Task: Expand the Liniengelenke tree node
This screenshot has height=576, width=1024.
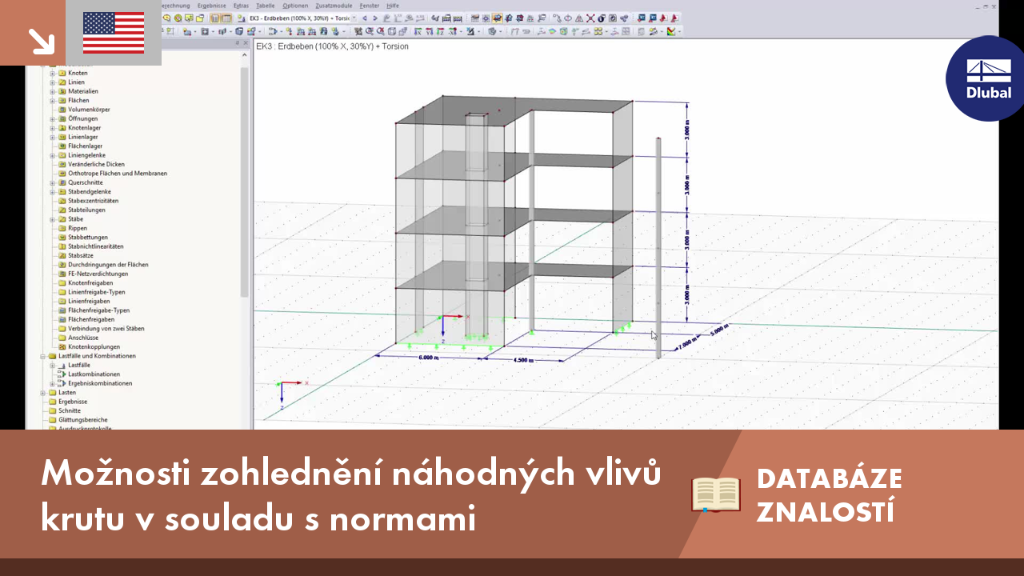Action: tap(53, 155)
